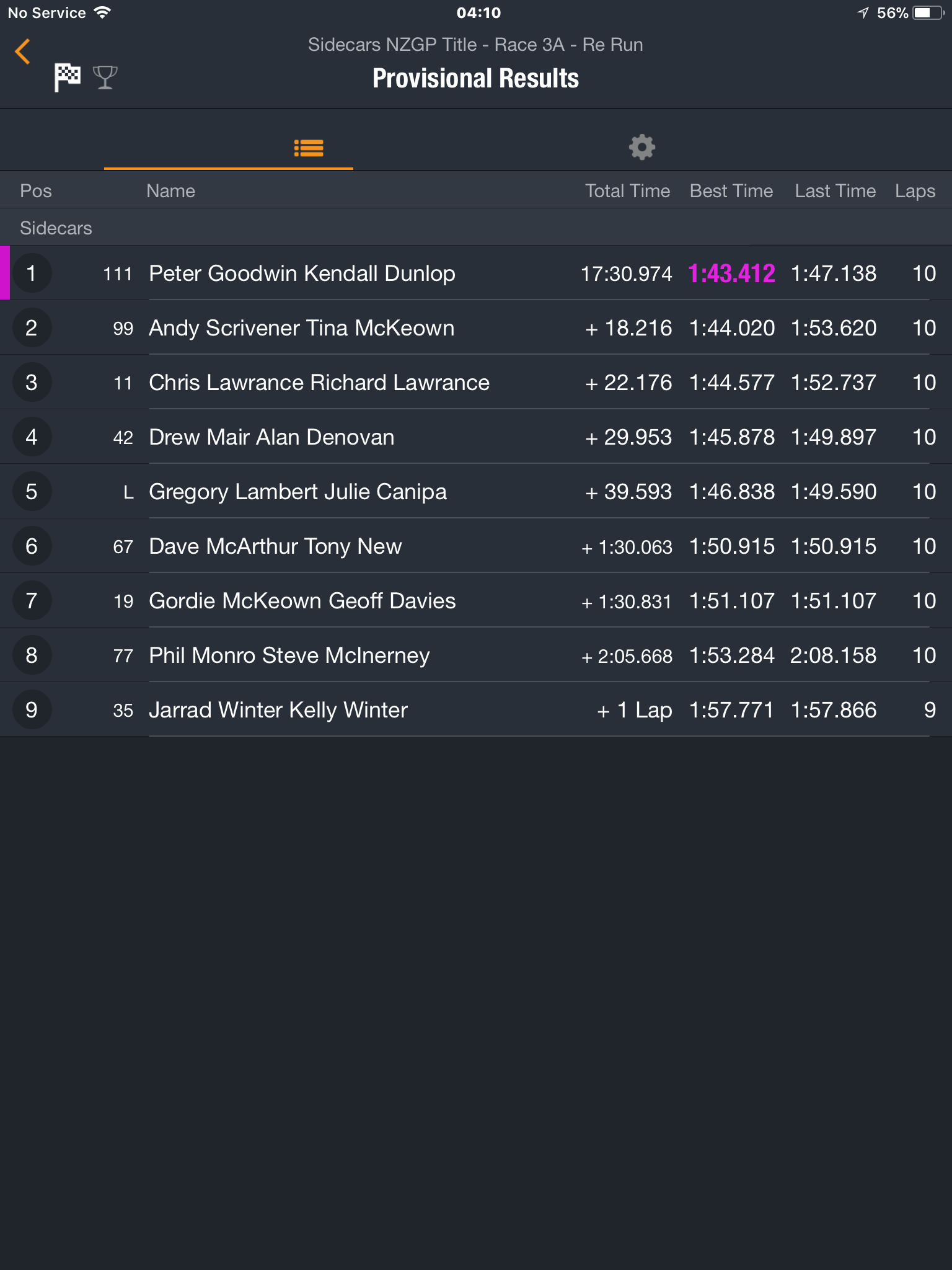The height and width of the screenshot is (1270, 952).
Task: Open the settings gear tab
Action: [x=642, y=148]
